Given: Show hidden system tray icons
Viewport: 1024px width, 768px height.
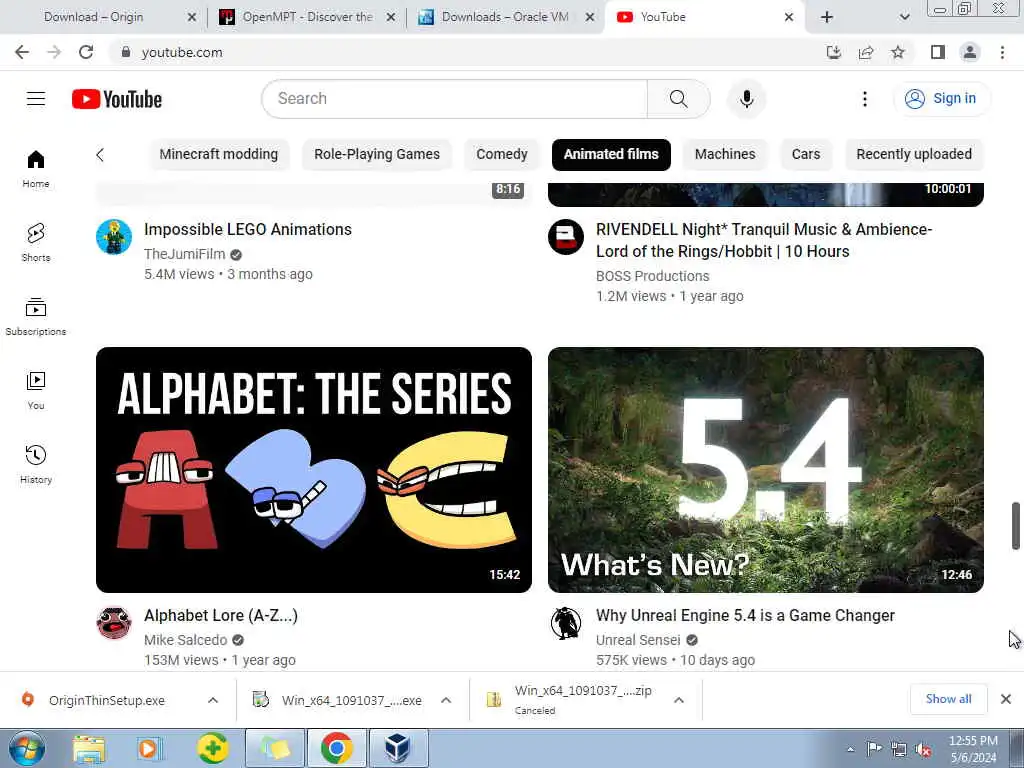Looking at the screenshot, I should pos(850,749).
